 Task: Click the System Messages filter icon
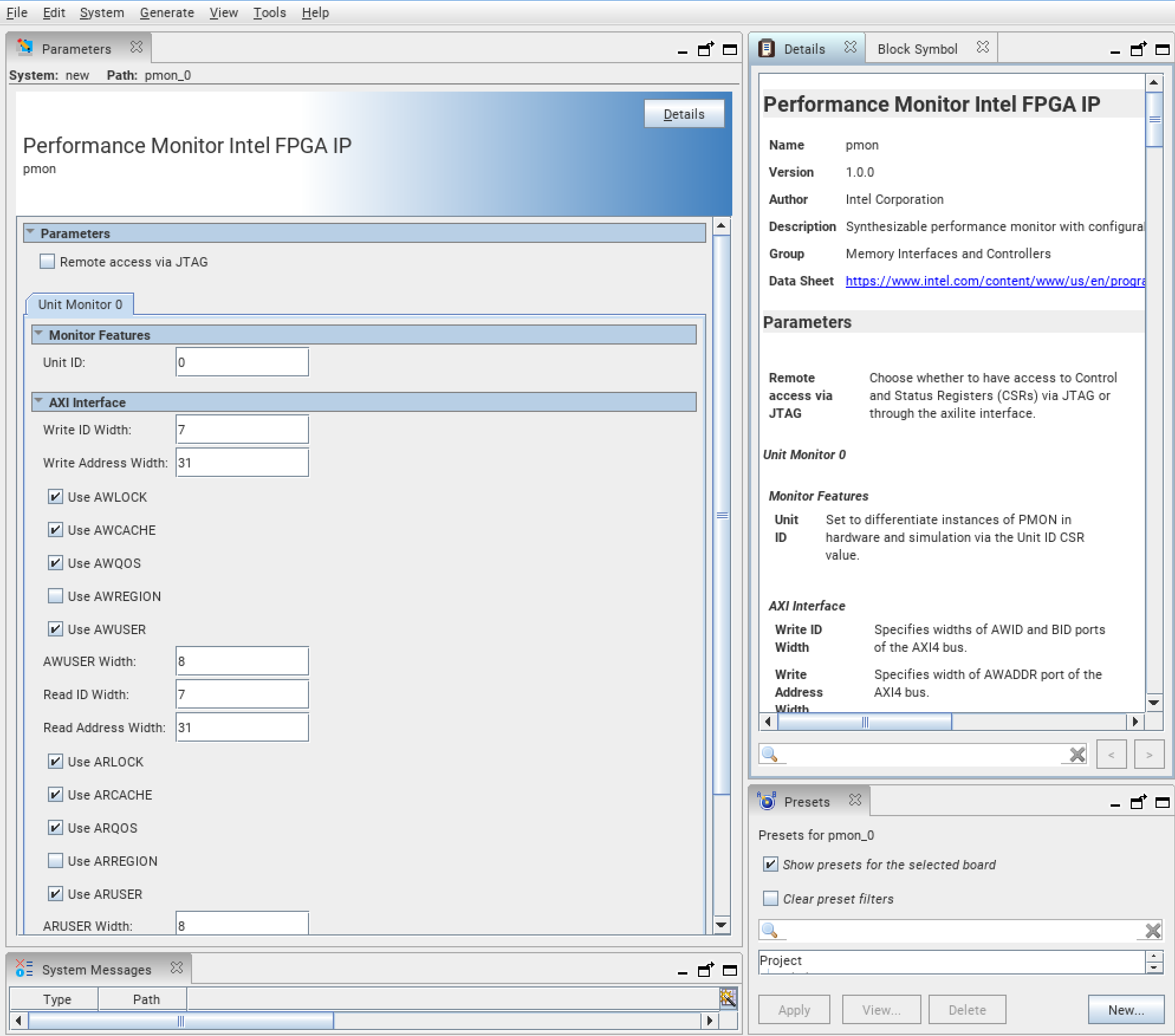pos(728,998)
